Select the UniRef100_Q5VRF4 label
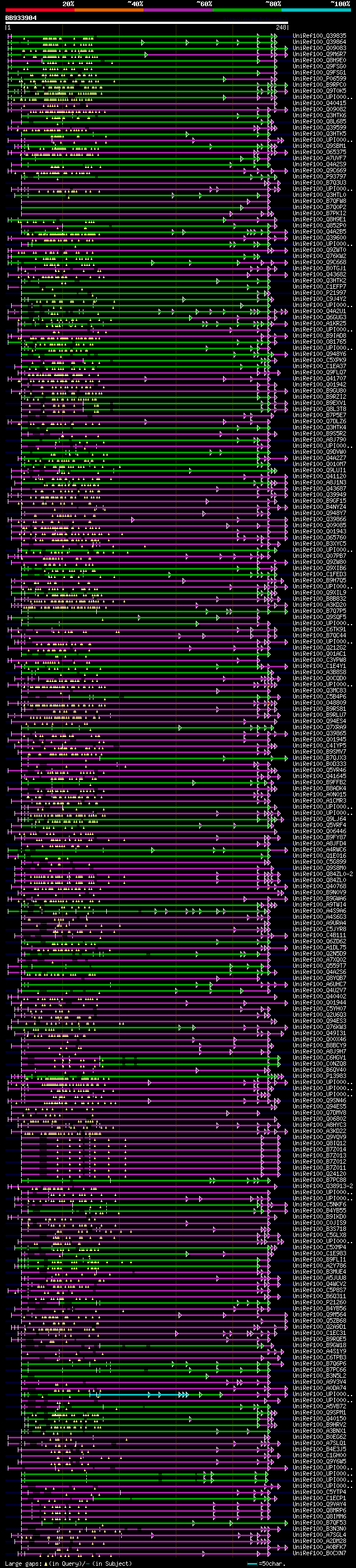Screen dimensions: 356x1568 click(x=319, y=825)
